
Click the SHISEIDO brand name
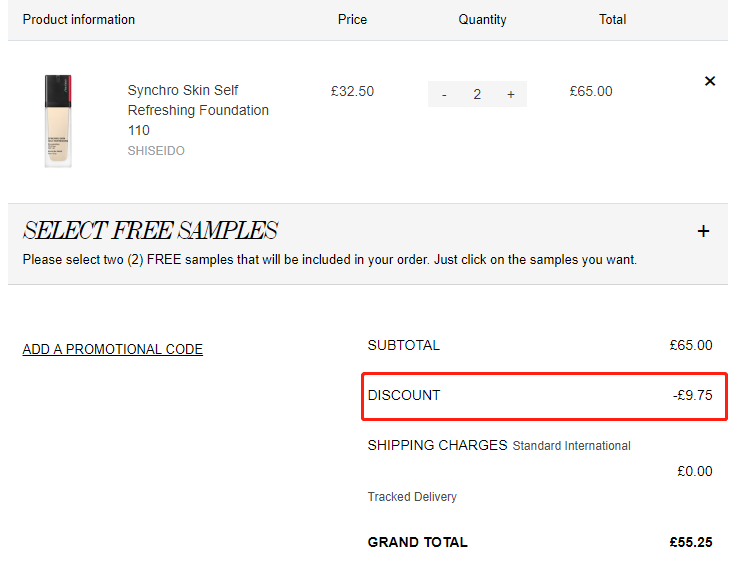[156, 151]
